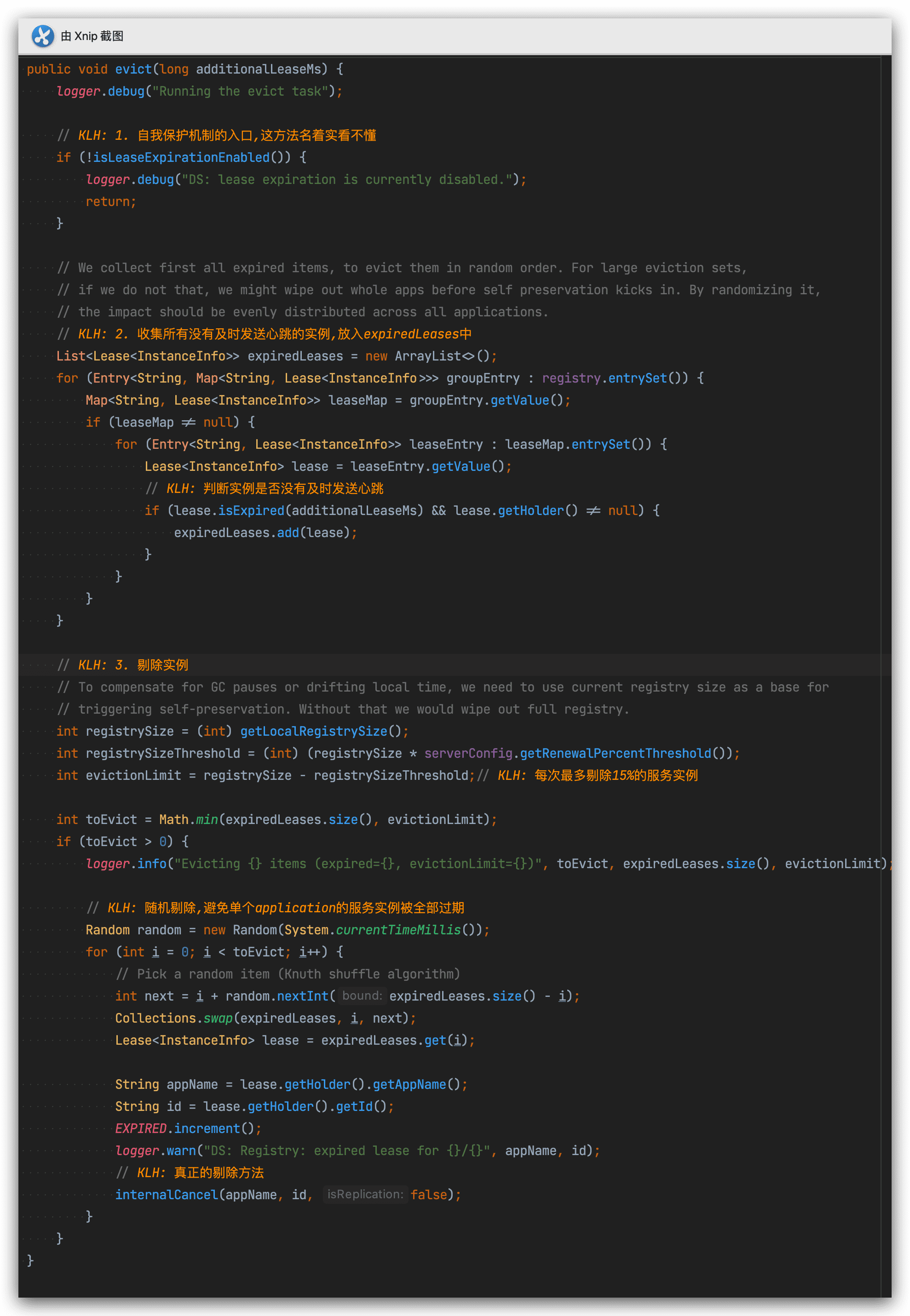910x1316 pixels.
Task: Click the 'isReplication:' parameter inlay hint
Action: (x=365, y=1195)
